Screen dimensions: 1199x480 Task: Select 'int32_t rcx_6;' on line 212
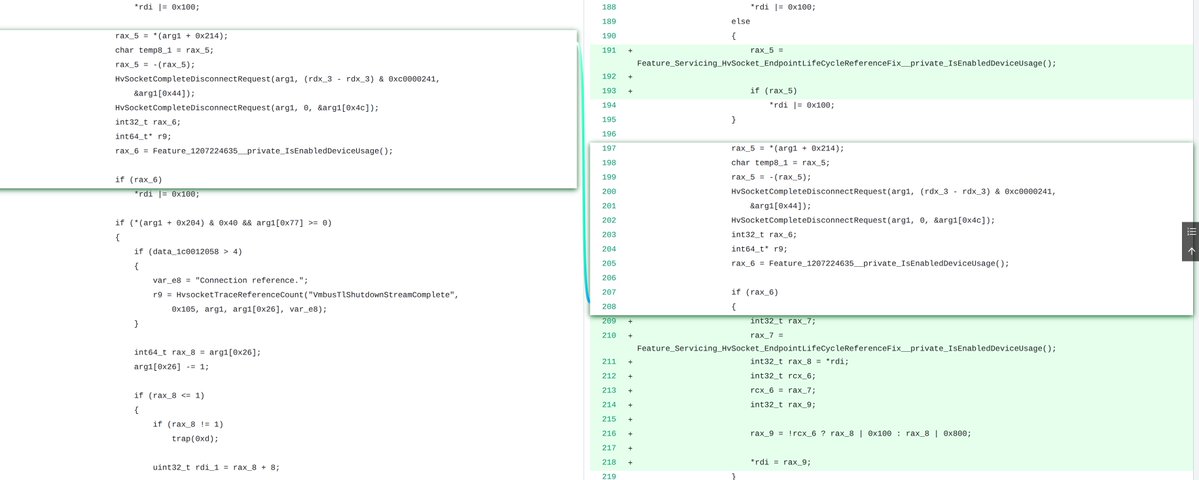click(783, 376)
